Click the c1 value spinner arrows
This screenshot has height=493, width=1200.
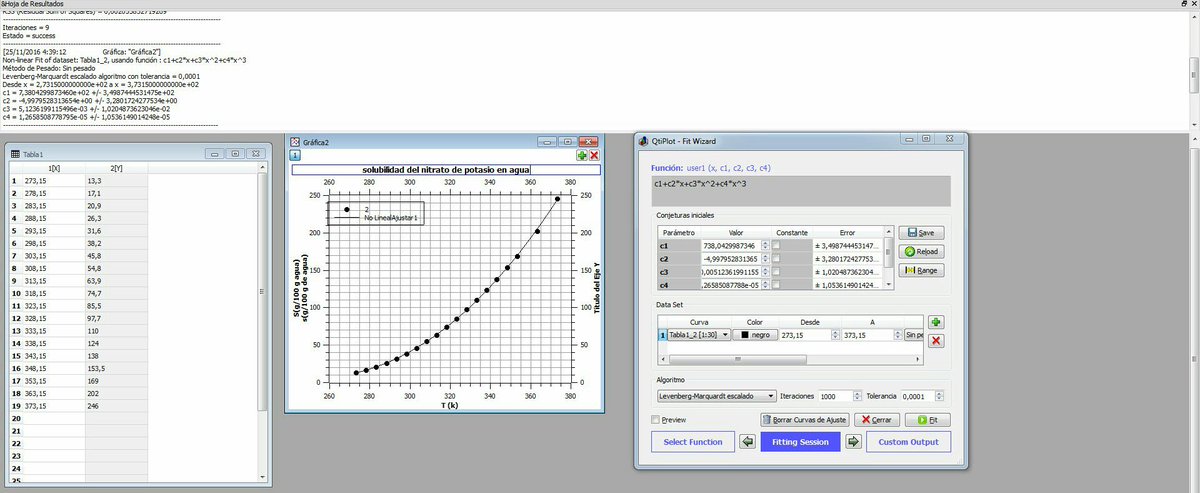pos(766,245)
